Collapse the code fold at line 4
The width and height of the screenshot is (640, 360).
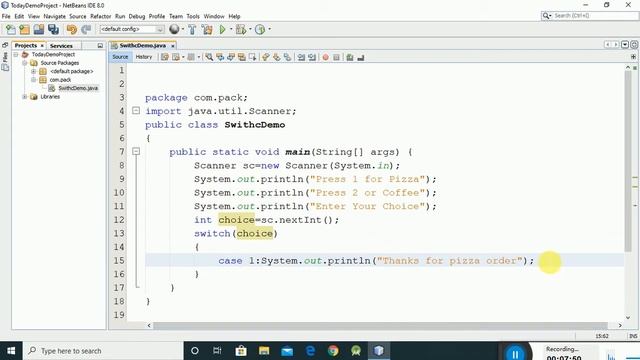pos(136,111)
